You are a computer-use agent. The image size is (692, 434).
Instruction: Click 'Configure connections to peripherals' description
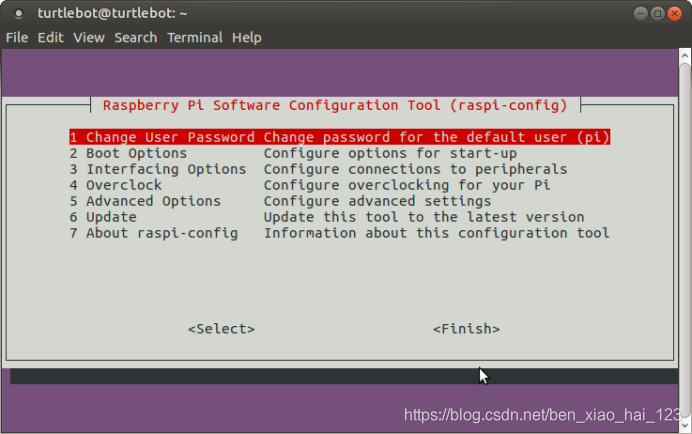[415, 169]
